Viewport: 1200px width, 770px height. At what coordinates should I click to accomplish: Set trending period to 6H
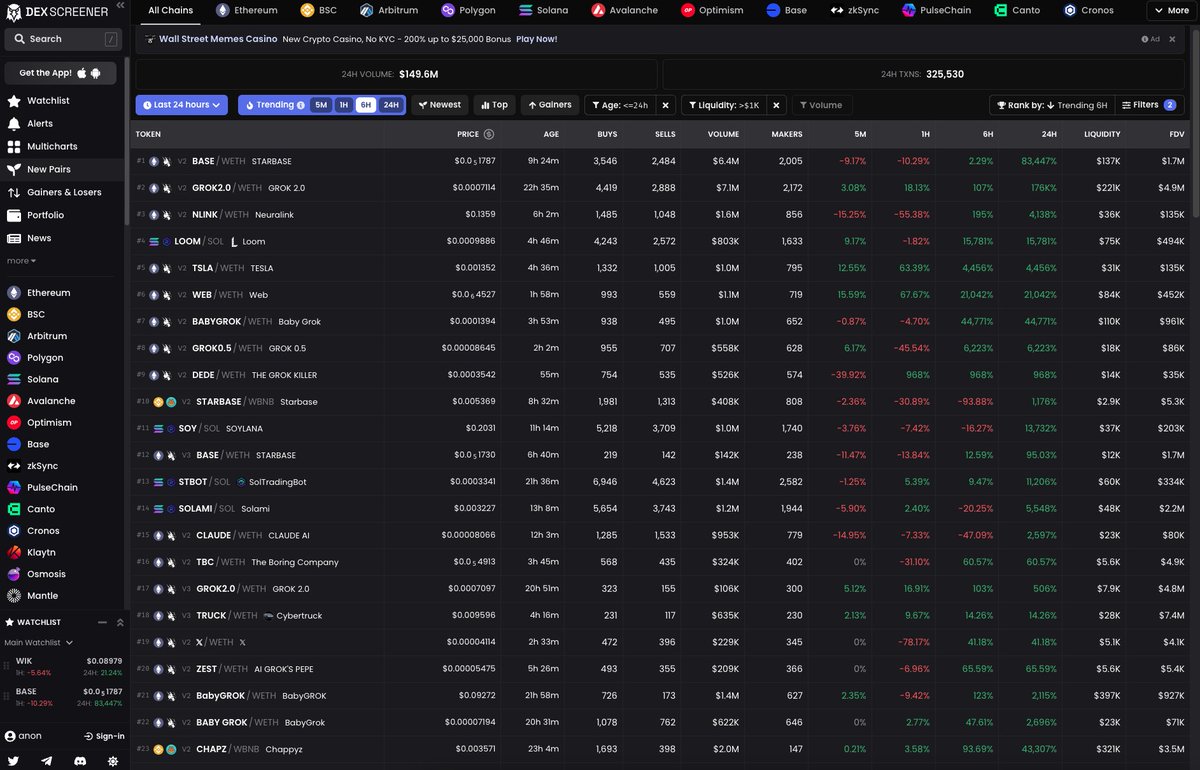click(x=366, y=105)
